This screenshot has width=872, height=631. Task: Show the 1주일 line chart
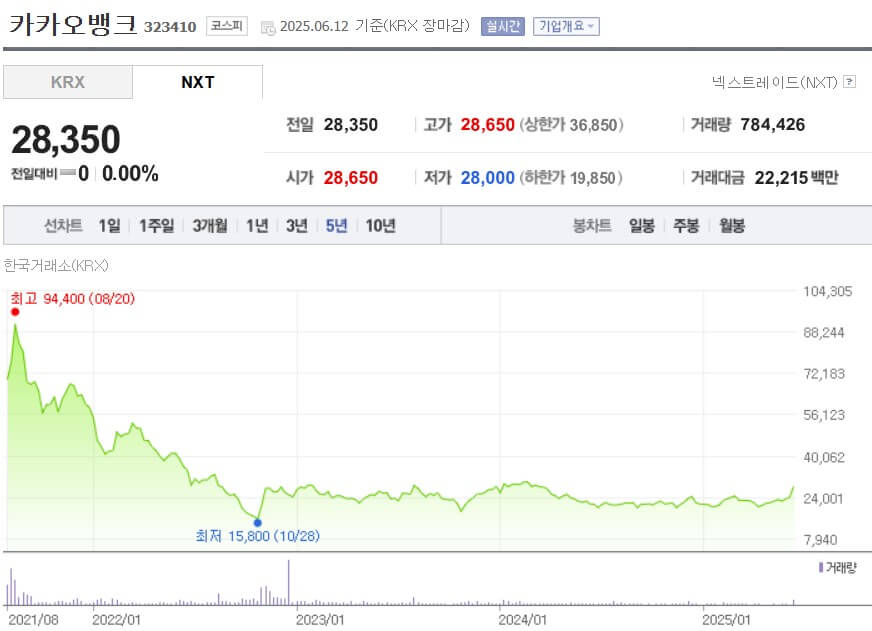(156, 226)
